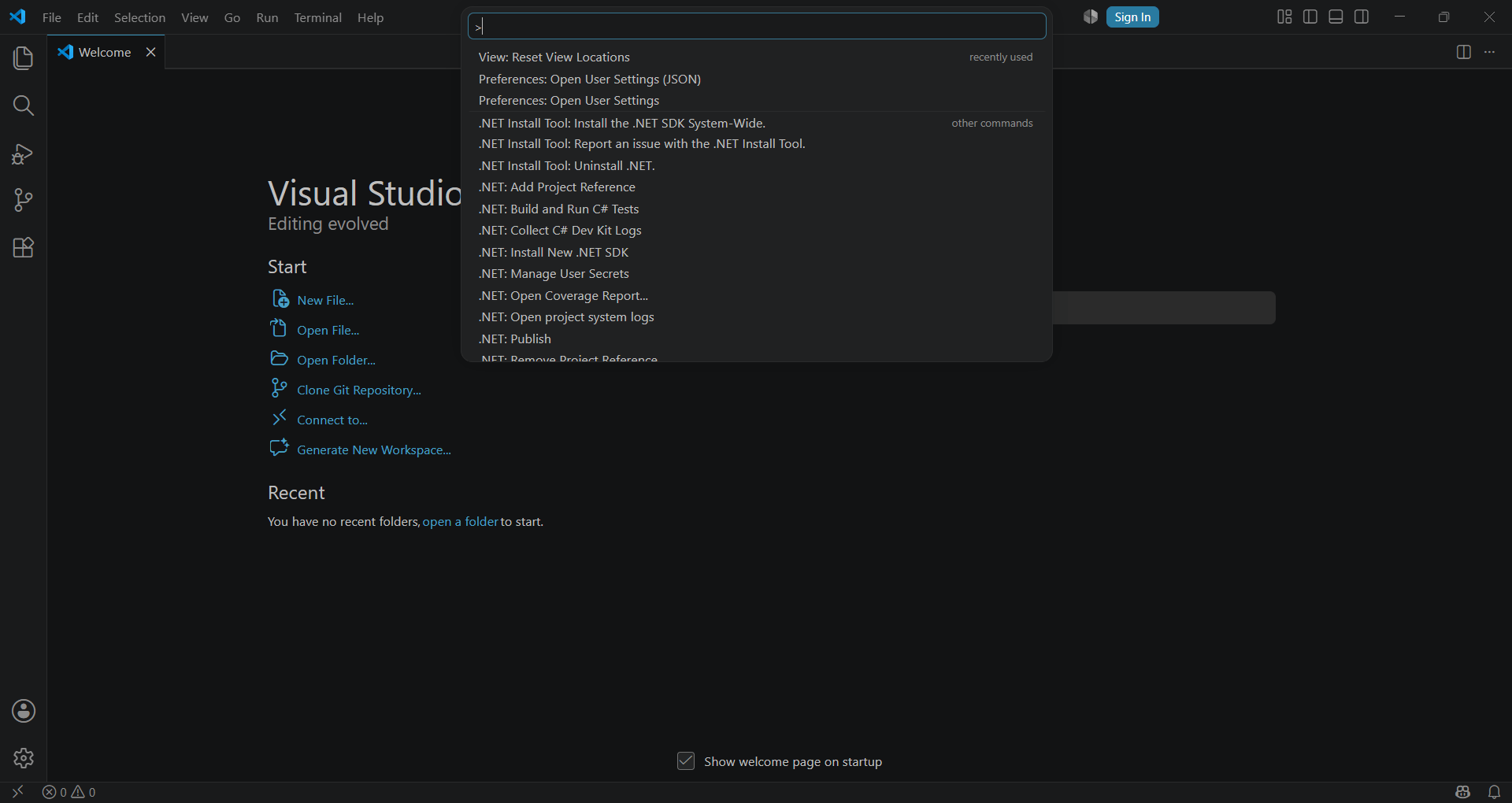1512x803 pixels.
Task: Select View: Reset View Locations command
Action: click(x=756, y=57)
